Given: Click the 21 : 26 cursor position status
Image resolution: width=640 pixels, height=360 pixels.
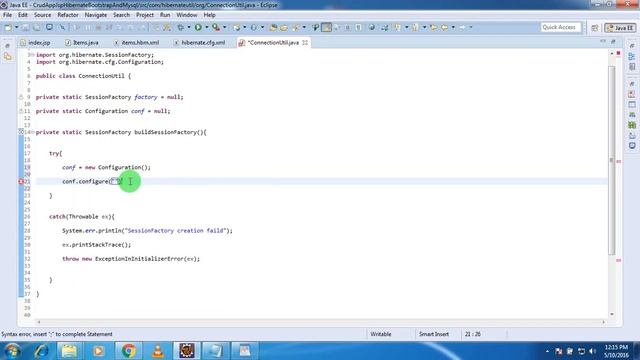Looking at the screenshot, I should pos(473,334).
